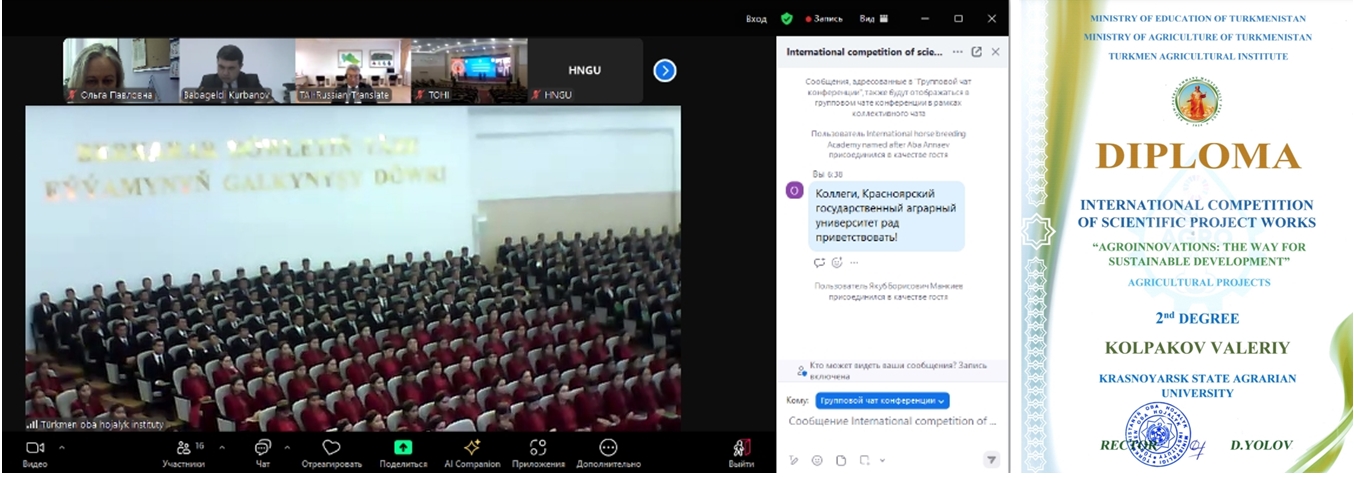Advance thumbnails with blue next arrow
This screenshot has width=1354, height=478.
coord(665,70)
